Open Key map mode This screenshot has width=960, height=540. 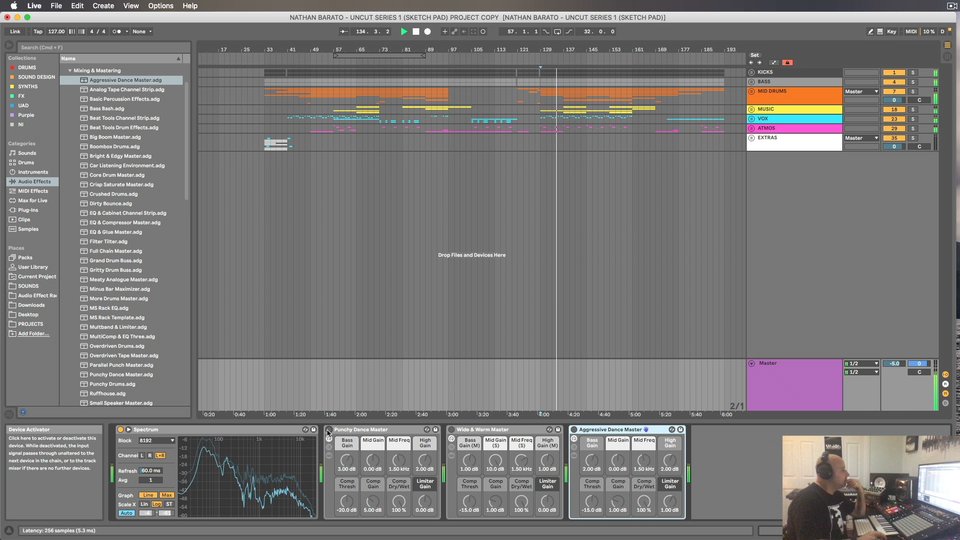pos(891,31)
